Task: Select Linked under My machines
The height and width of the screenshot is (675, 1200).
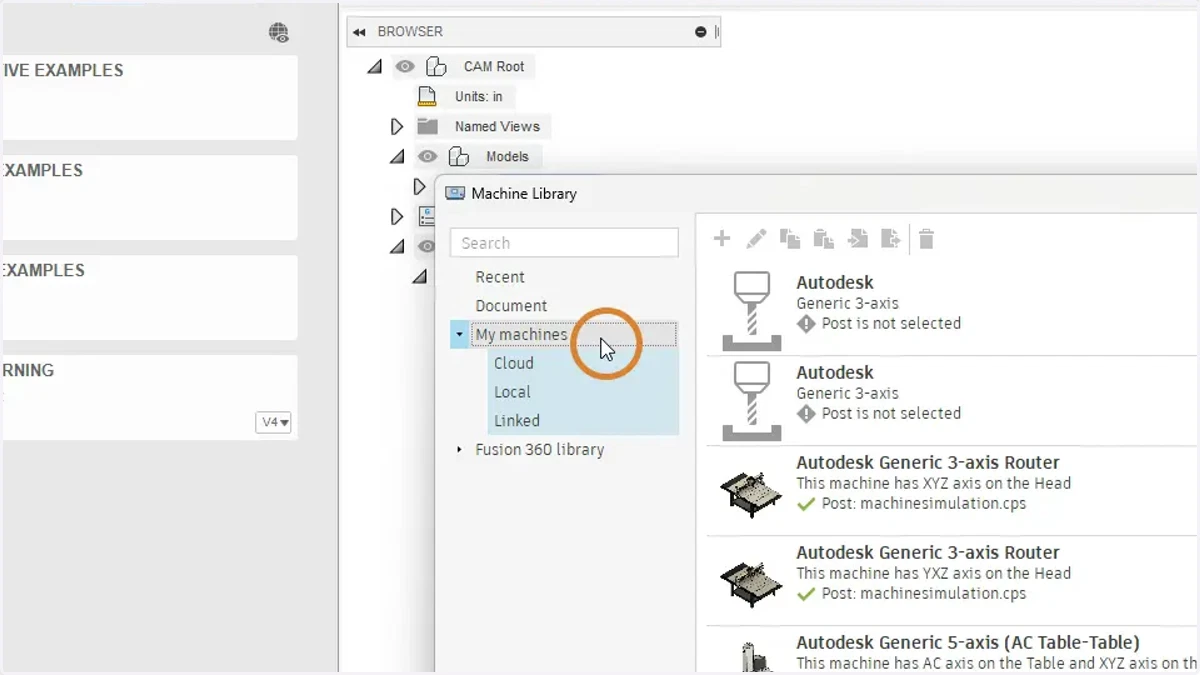Action: point(517,421)
